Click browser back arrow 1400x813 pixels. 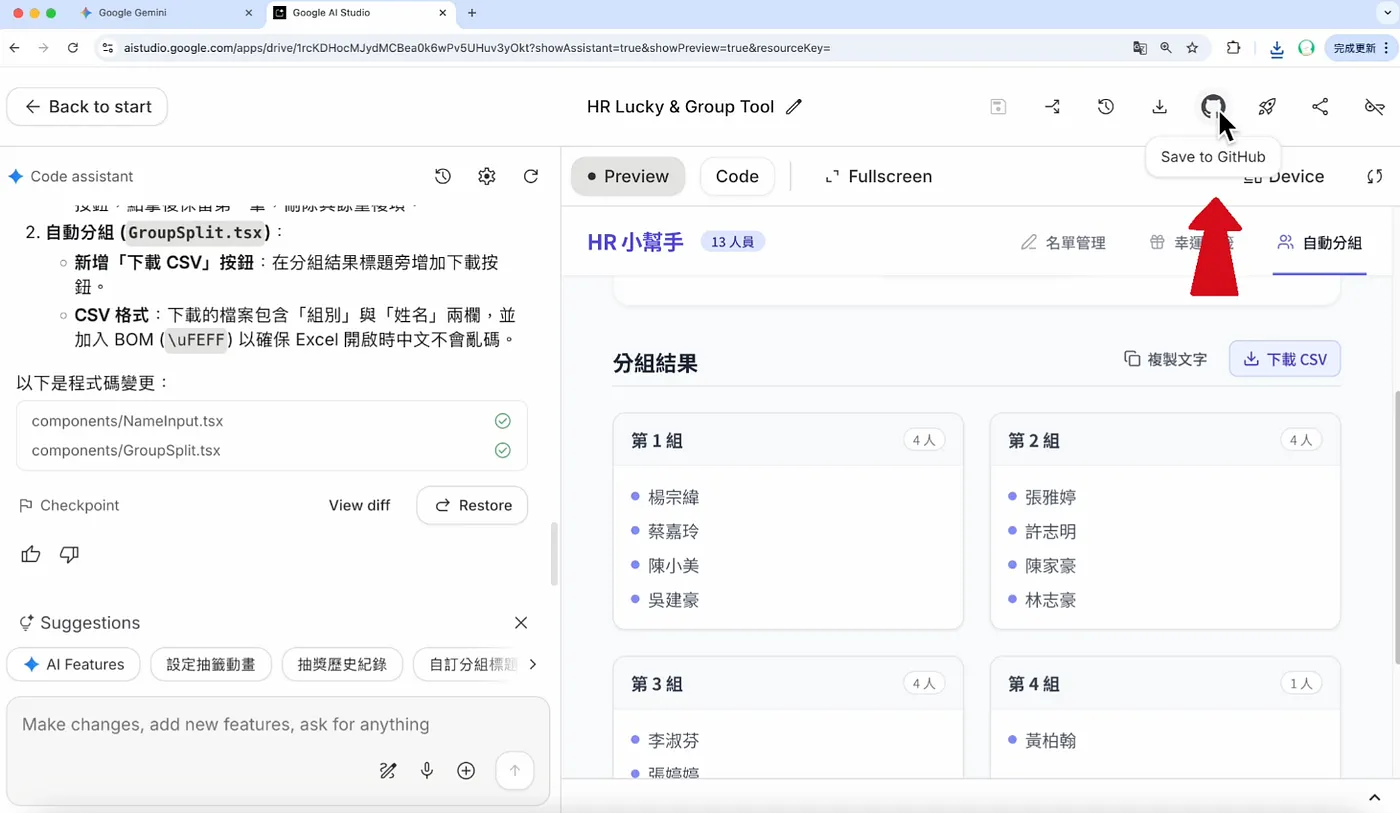[x=14, y=47]
